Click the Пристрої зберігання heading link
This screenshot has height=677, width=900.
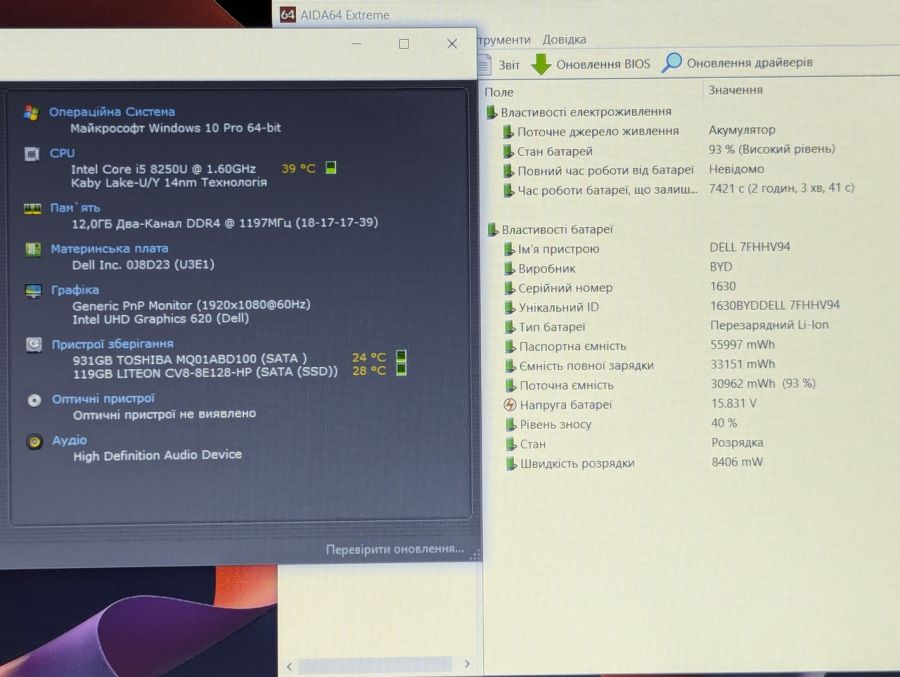(112, 344)
